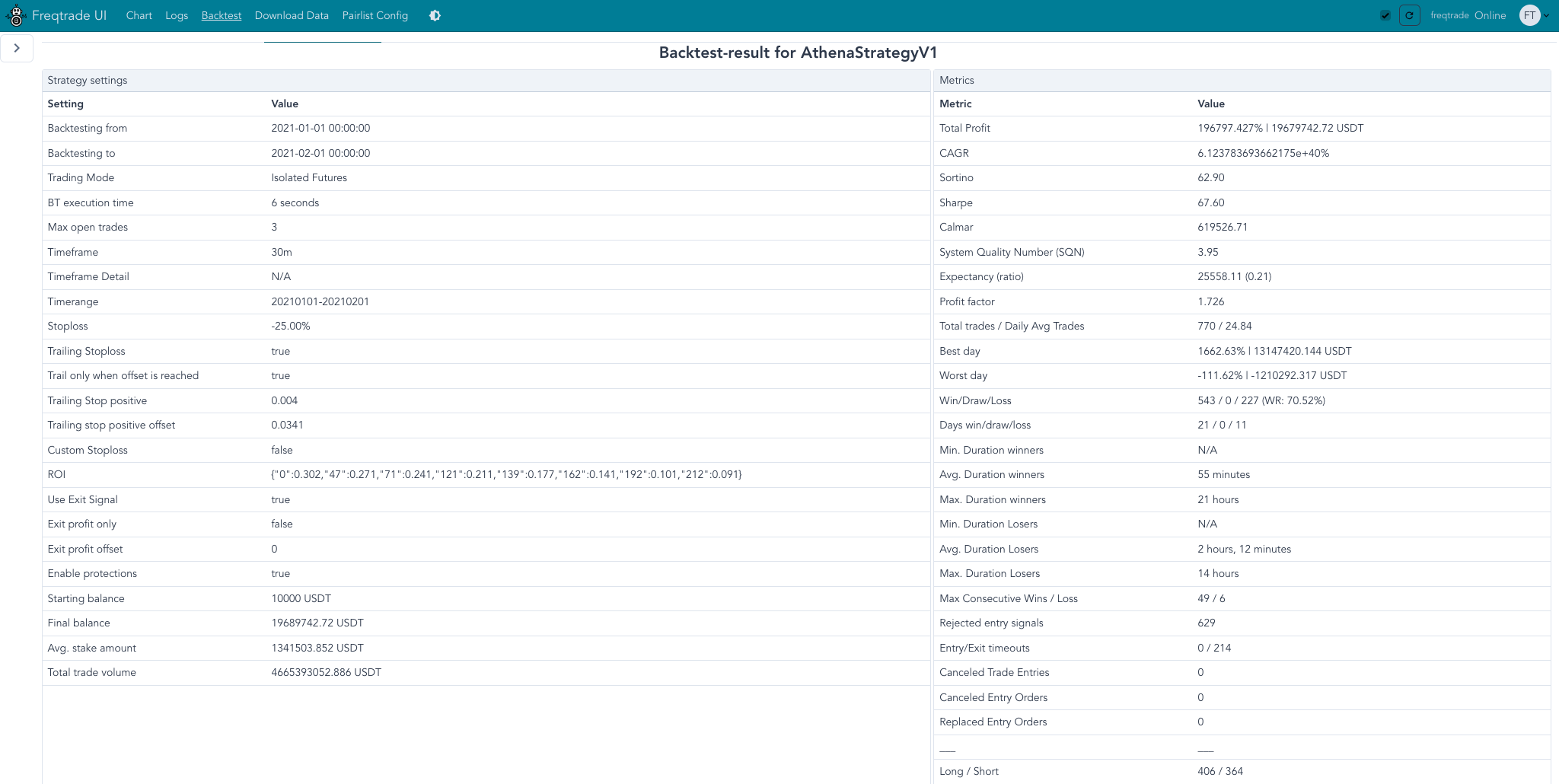Expand the left sidebar with chevron

click(17, 48)
